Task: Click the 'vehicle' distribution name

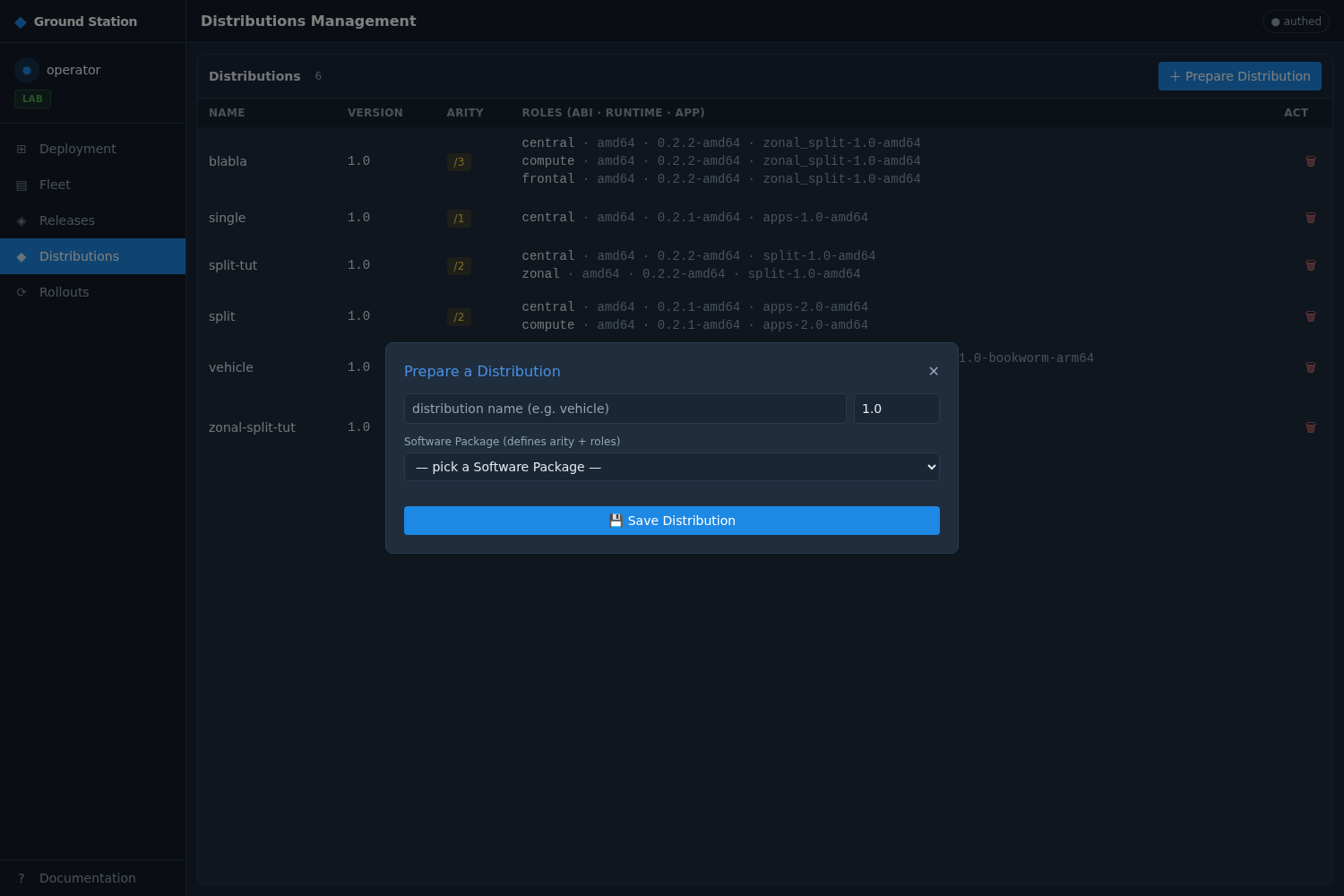Action: [x=231, y=367]
